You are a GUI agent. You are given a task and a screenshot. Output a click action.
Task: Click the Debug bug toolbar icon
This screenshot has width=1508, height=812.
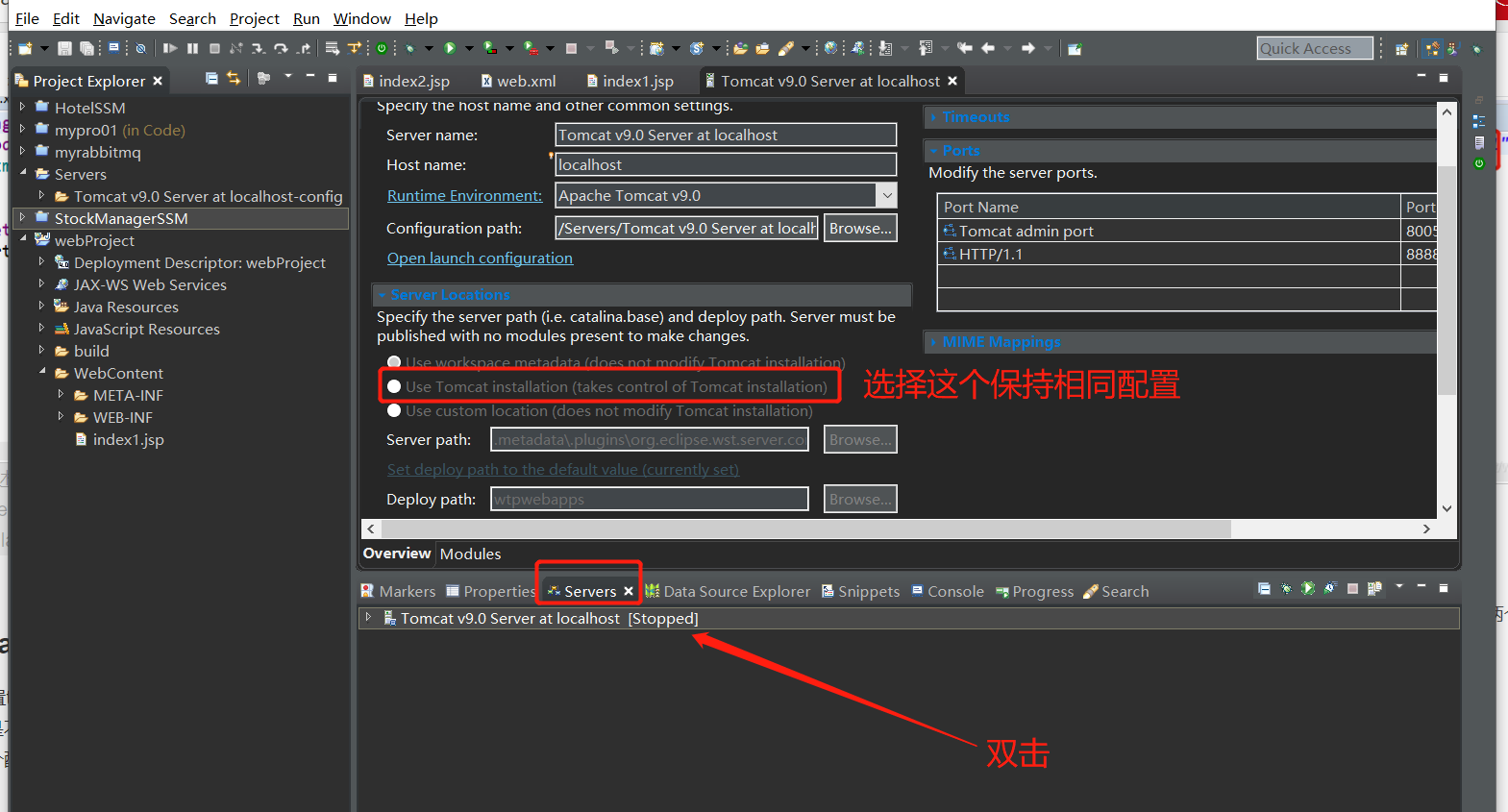click(409, 48)
